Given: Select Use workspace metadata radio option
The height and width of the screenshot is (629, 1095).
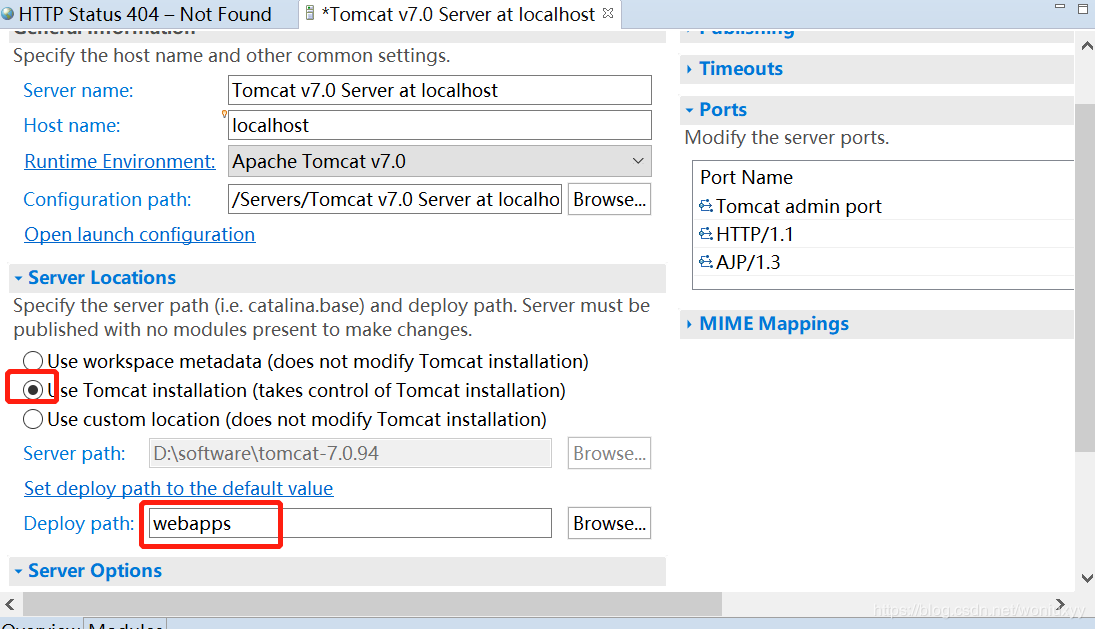Looking at the screenshot, I should 33,361.
